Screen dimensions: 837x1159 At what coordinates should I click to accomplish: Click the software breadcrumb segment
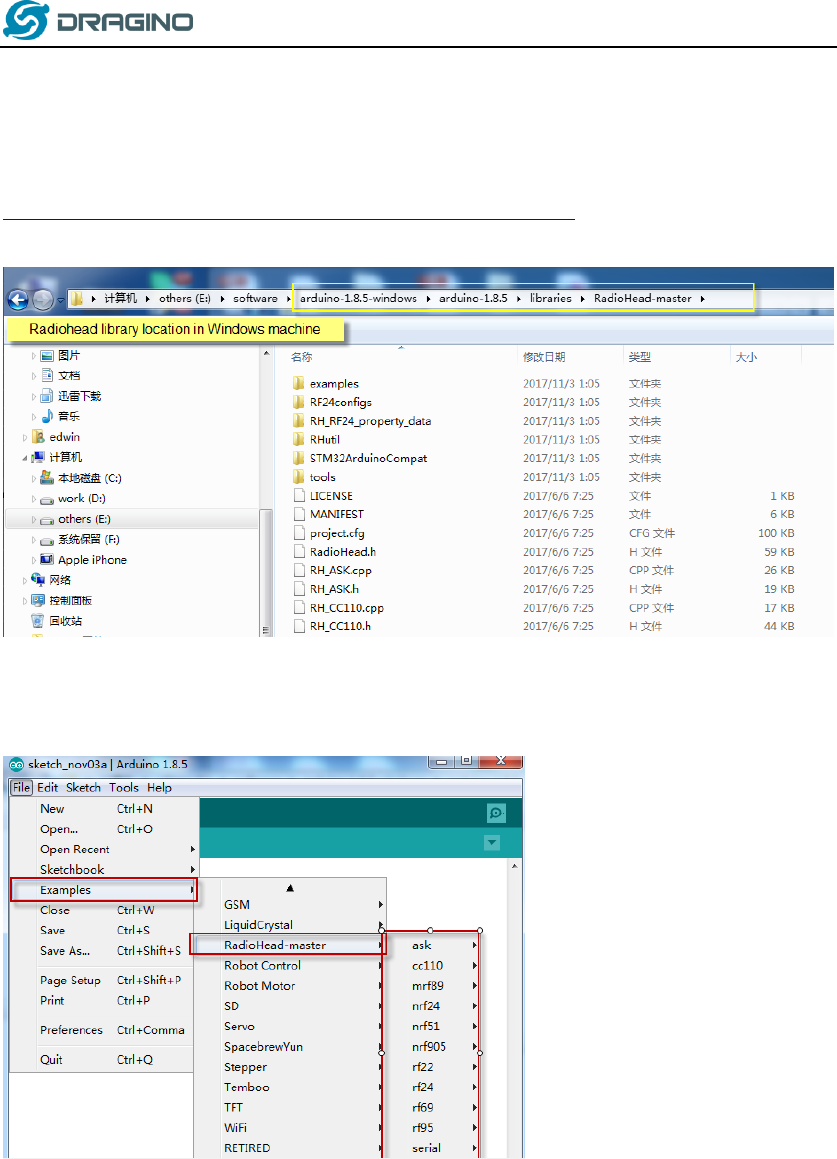tap(255, 299)
